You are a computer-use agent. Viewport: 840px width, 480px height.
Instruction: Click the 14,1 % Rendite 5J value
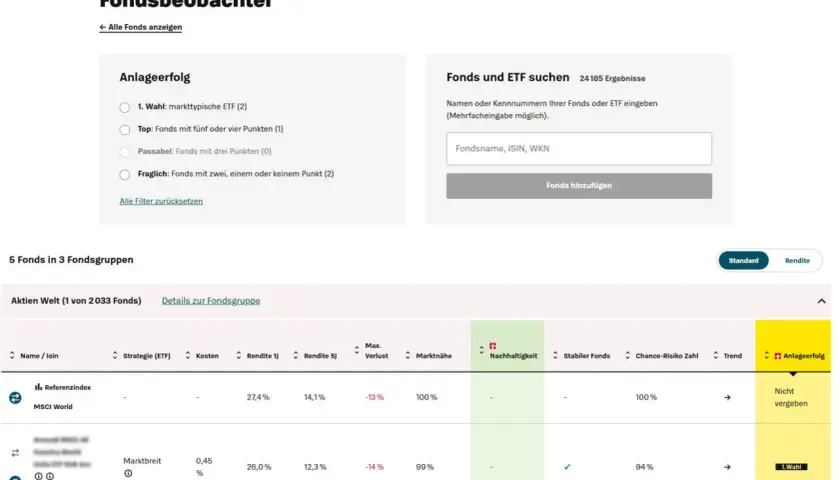click(314, 397)
